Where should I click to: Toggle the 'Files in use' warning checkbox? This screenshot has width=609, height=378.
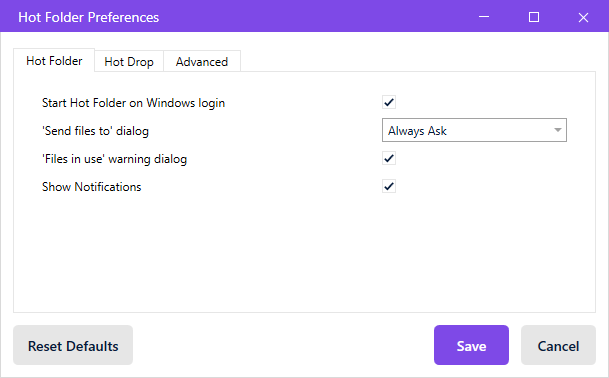pos(389,158)
